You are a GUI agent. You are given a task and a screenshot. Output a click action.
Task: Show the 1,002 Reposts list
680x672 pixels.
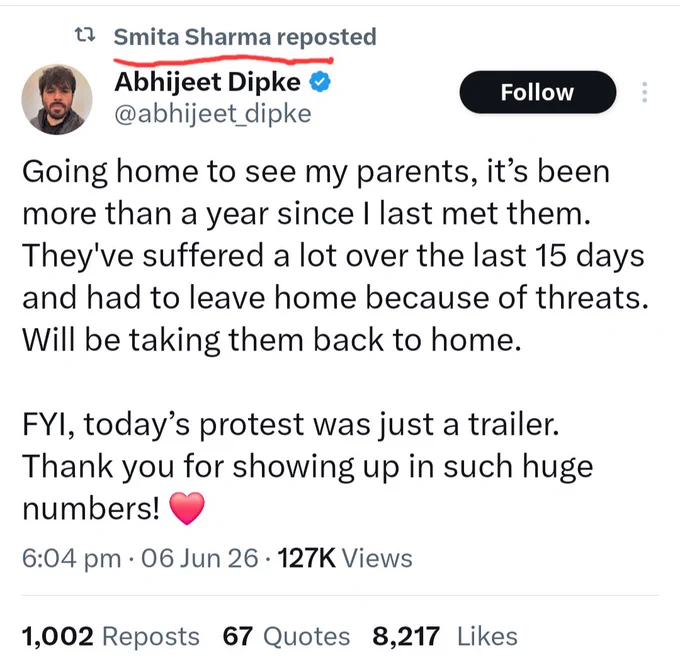(111, 636)
